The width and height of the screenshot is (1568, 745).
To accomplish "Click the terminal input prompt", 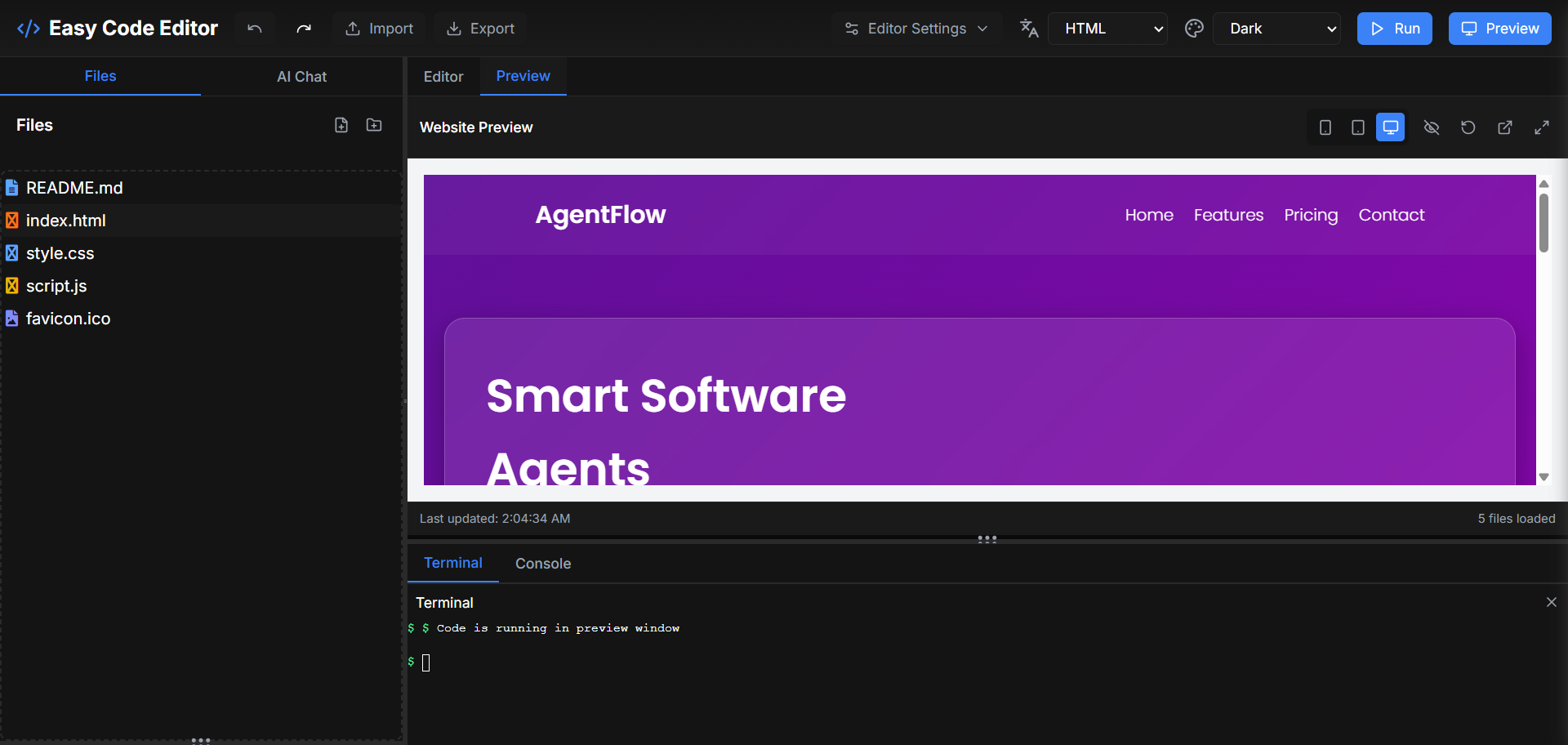I will pyautogui.click(x=426, y=662).
